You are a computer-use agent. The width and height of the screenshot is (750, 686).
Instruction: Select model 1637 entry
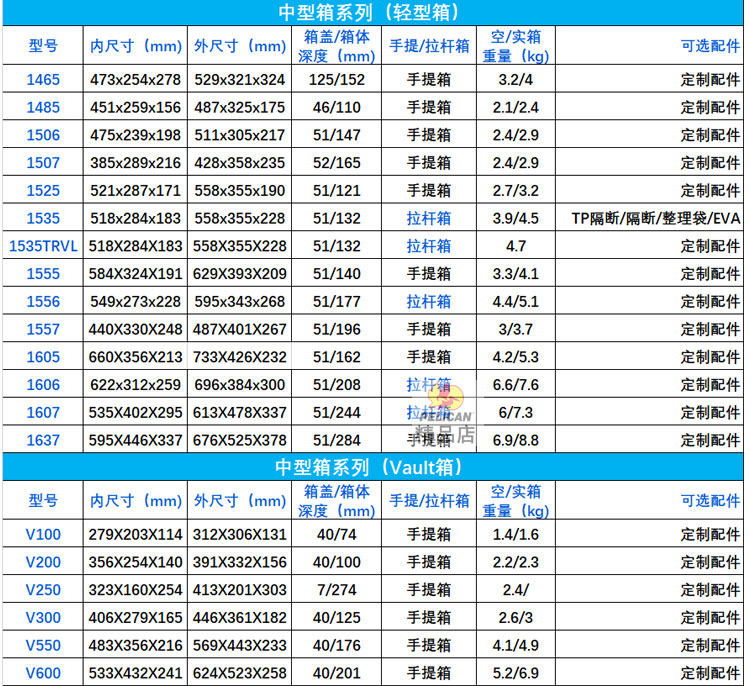tap(43, 440)
